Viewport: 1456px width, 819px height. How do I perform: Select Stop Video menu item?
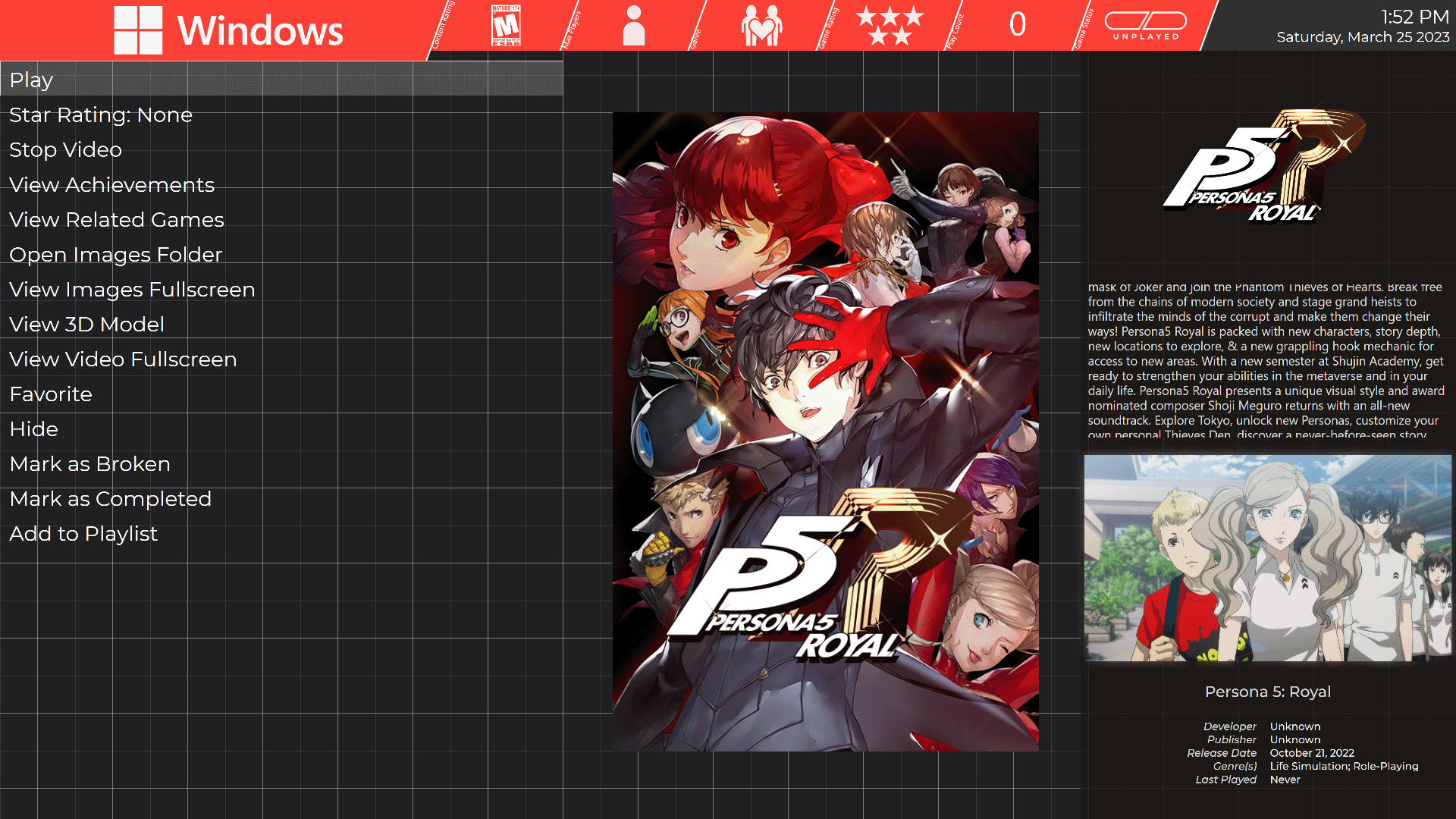pyautogui.click(x=281, y=149)
